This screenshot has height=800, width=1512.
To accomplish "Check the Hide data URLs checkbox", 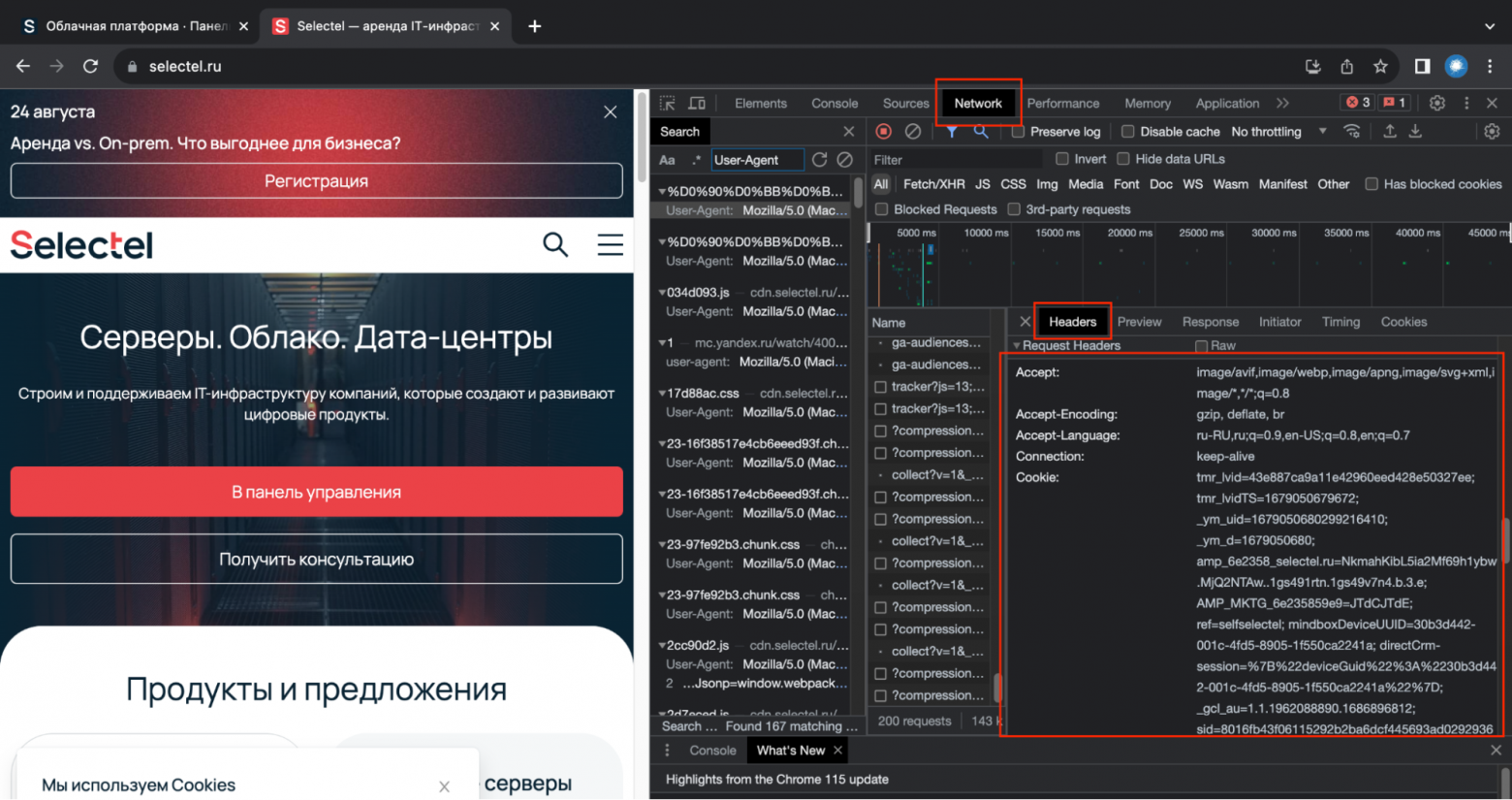I will [x=1123, y=159].
